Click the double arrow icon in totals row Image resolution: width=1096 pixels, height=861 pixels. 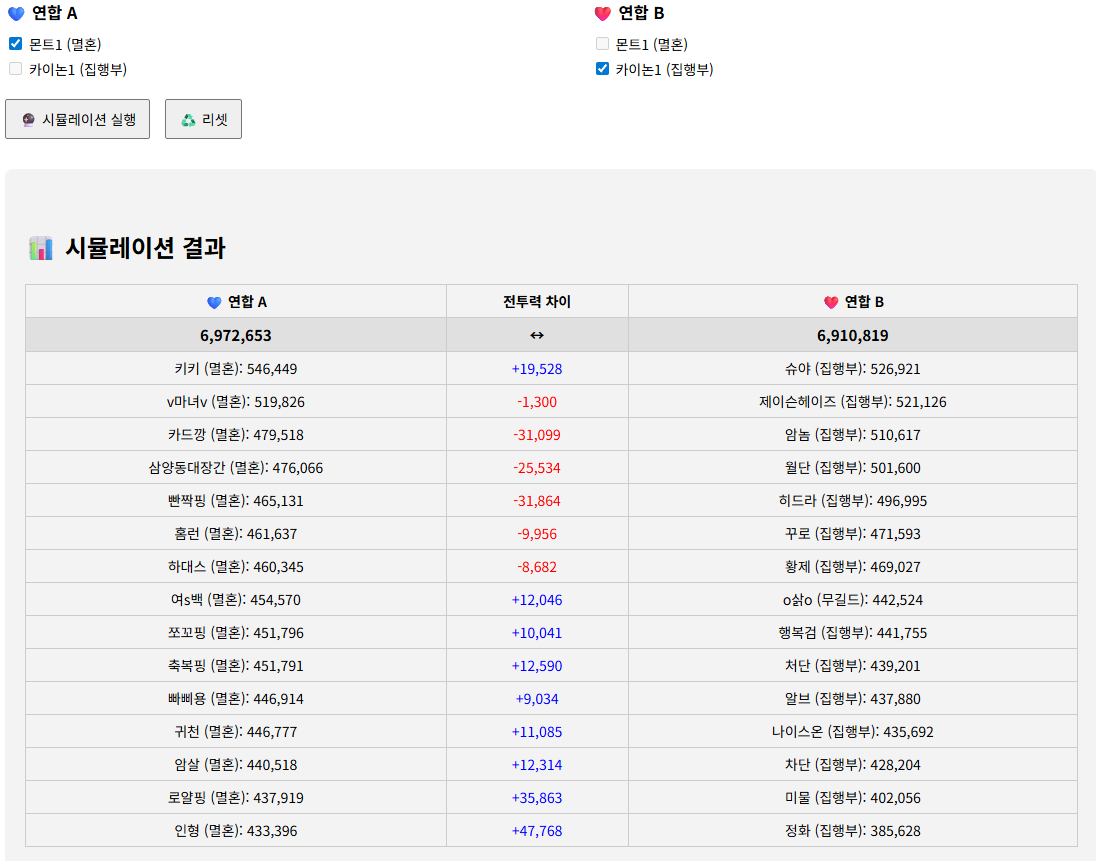point(537,335)
